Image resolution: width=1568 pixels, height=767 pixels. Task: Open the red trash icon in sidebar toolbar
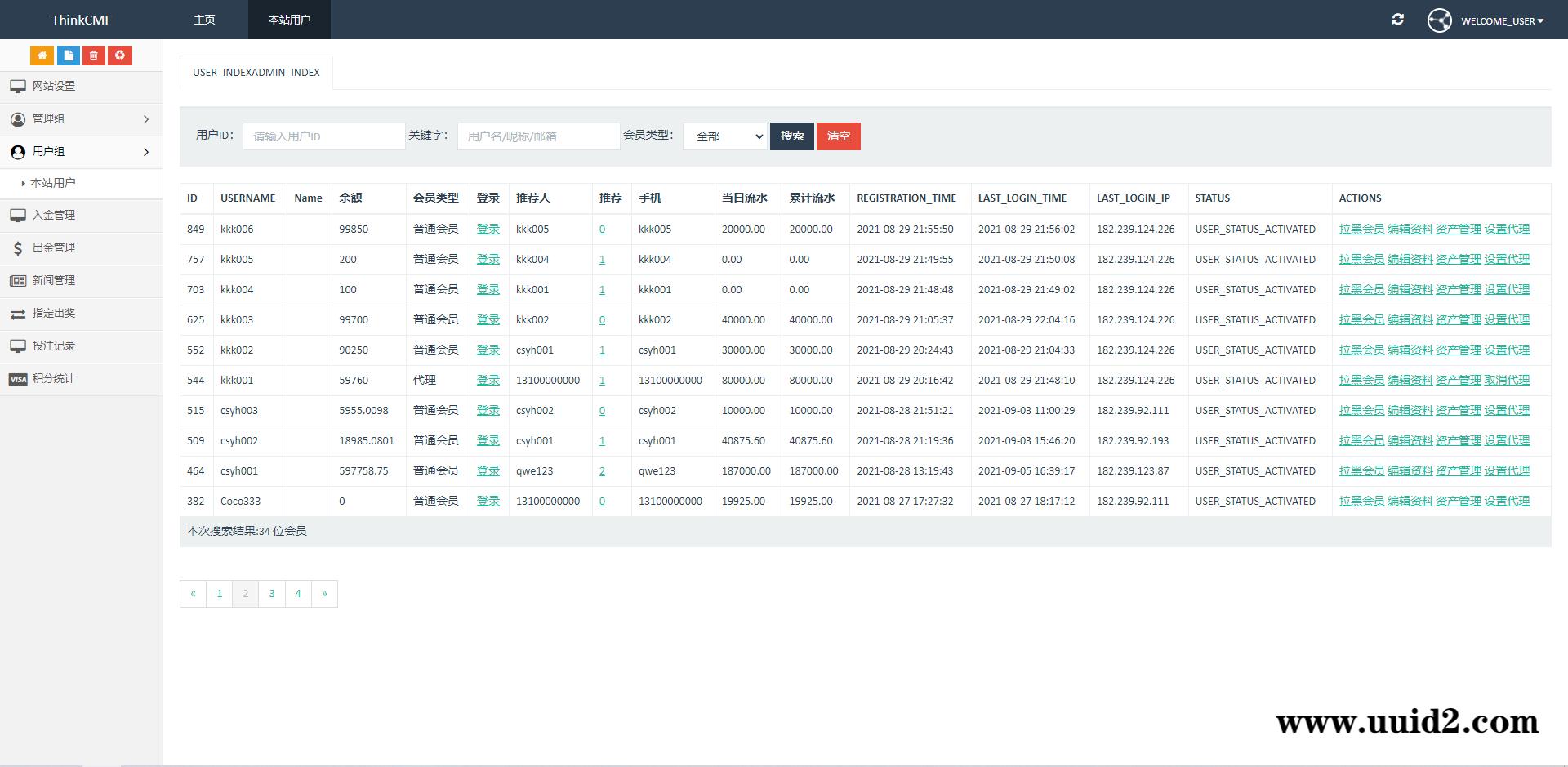point(94,56)
